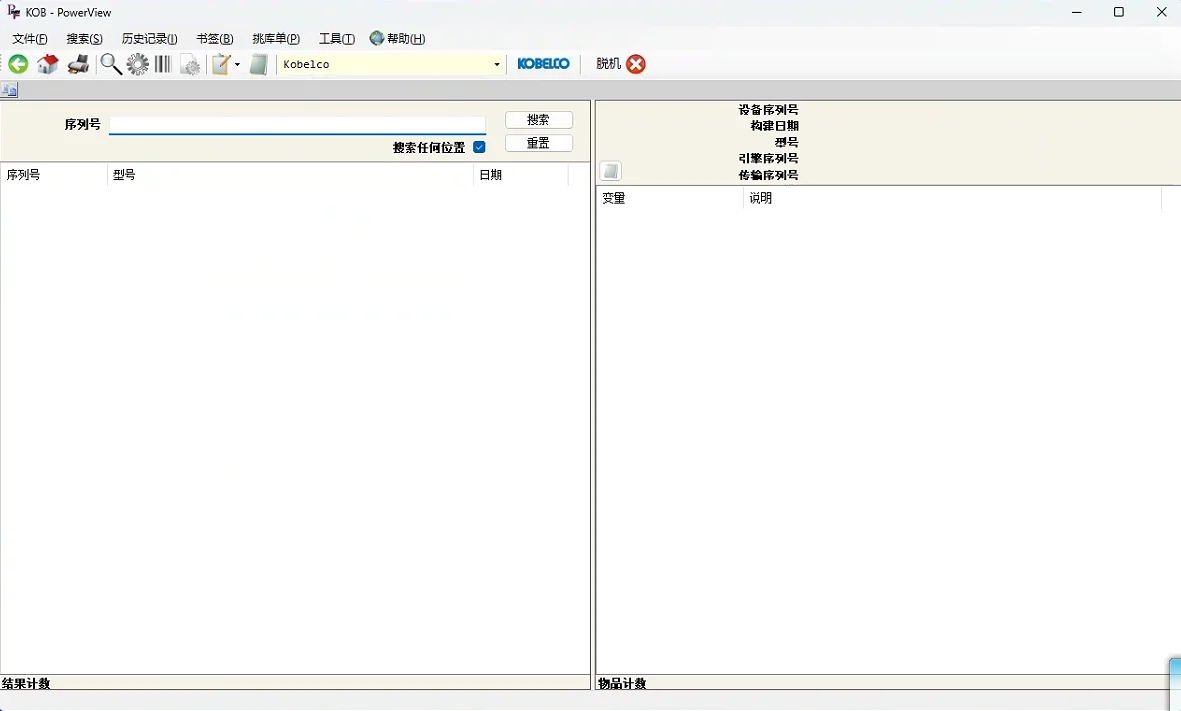
Task: Sort by the 序列号 column header
Action: point(53,175)
